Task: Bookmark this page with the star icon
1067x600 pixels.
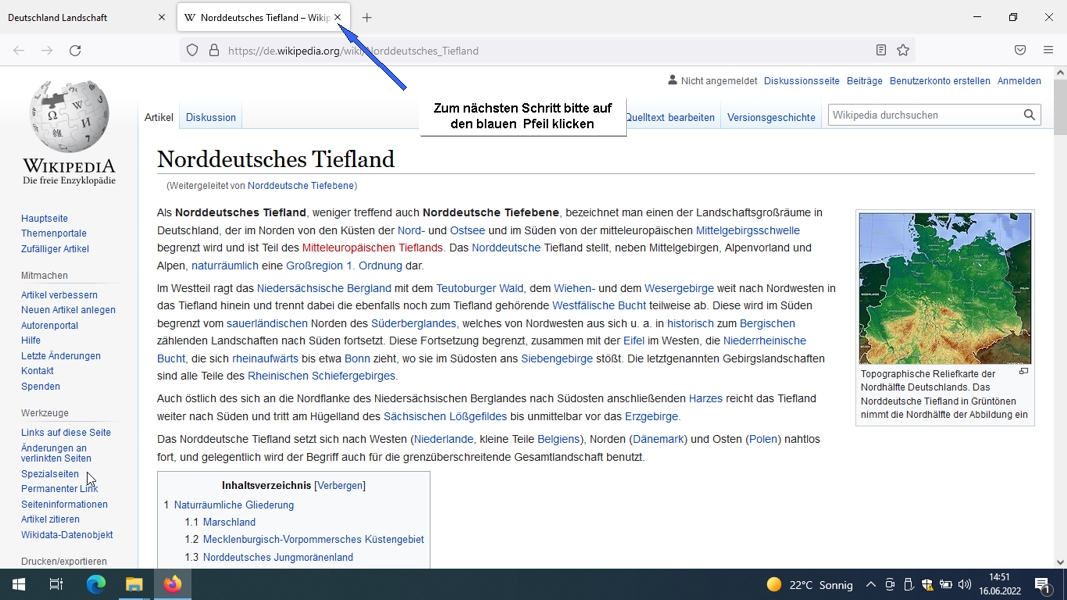Action: point(903,50)
